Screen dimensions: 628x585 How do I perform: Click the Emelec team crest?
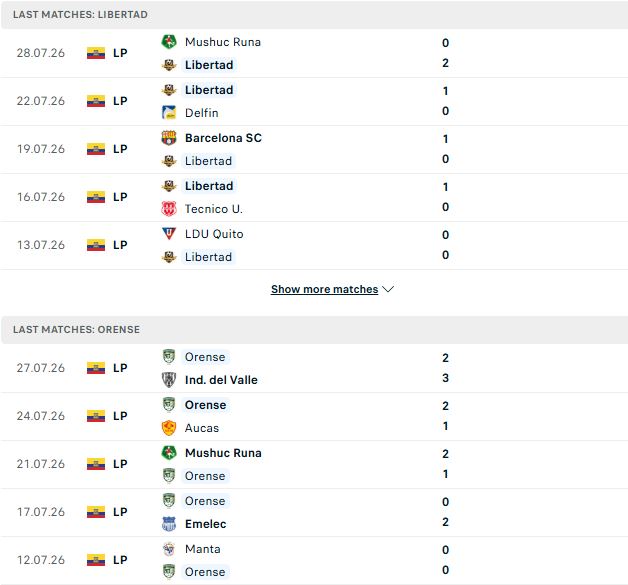tap(169, 524)
